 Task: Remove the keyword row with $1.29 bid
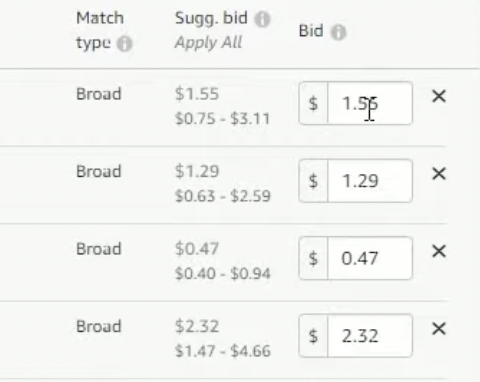pos(439,174)
